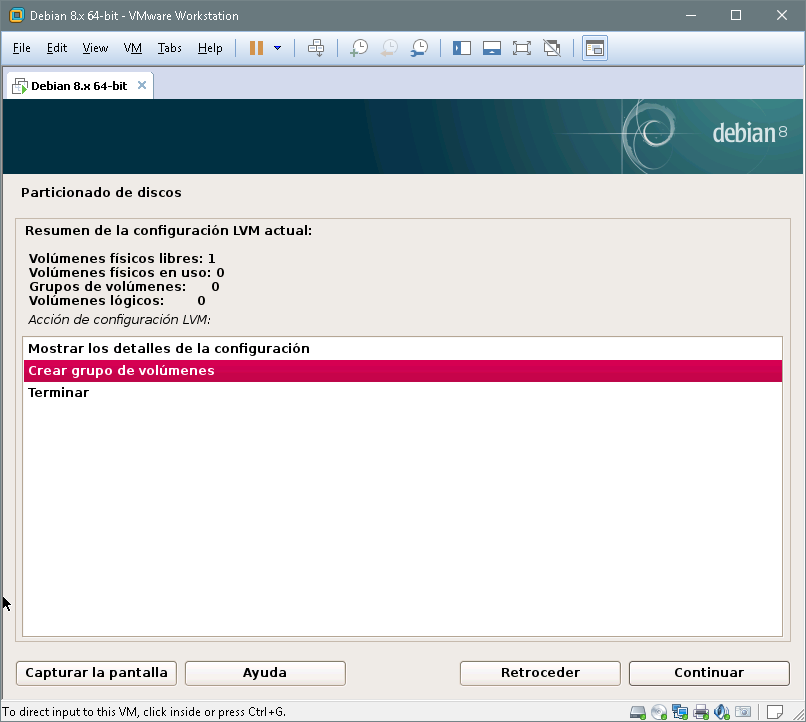The height and width of the screenshot is (722, 806).
Task: Open the snapshot manager icon
Action: pos(420,48)
